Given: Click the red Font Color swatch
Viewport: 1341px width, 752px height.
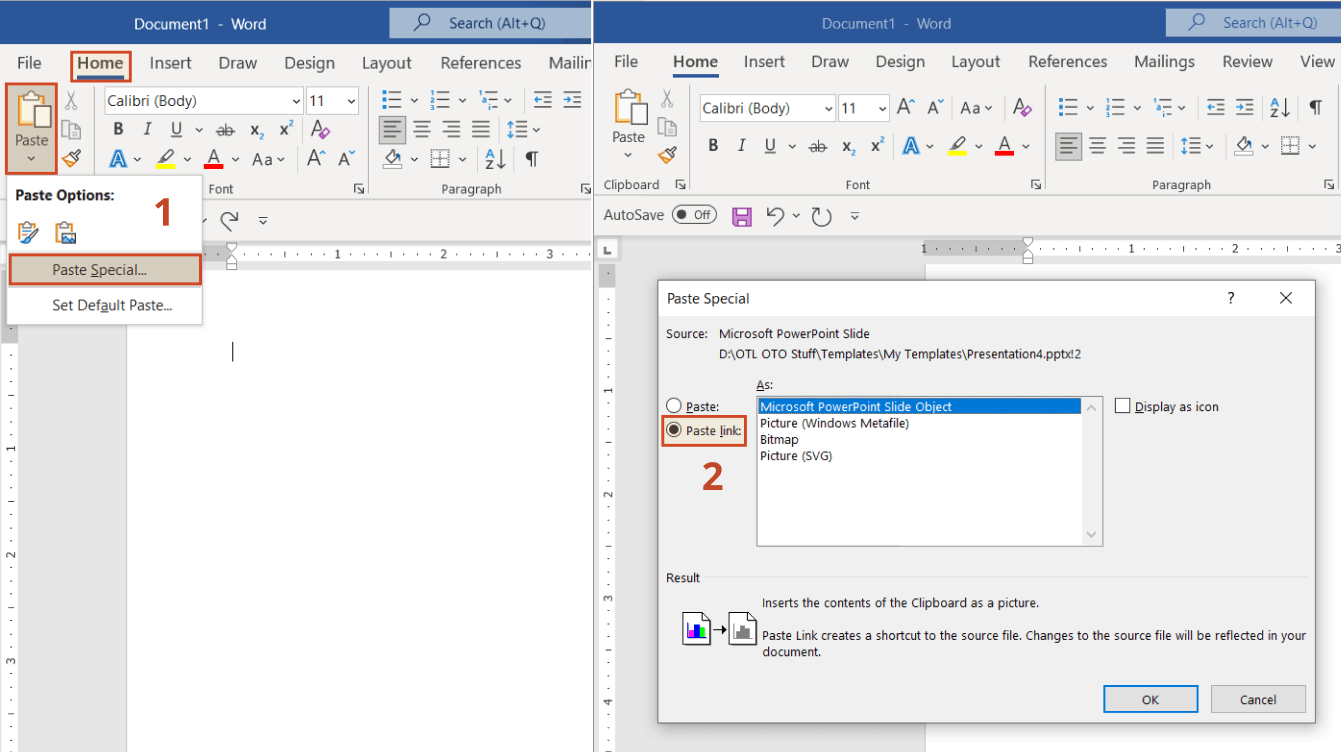Looking at the screenshot, I should point(213,159).
